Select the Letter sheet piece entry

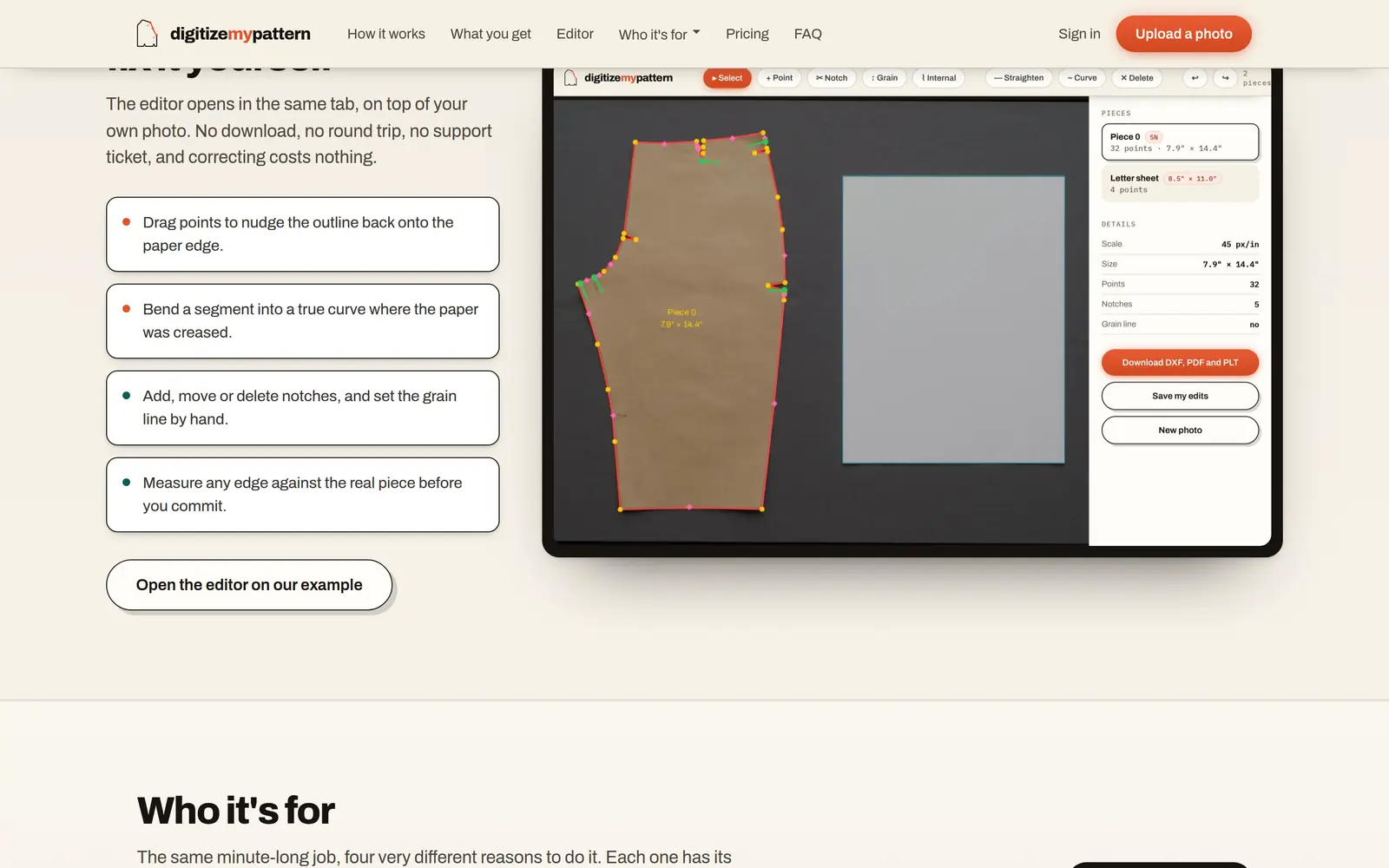tap(1180, 183)
